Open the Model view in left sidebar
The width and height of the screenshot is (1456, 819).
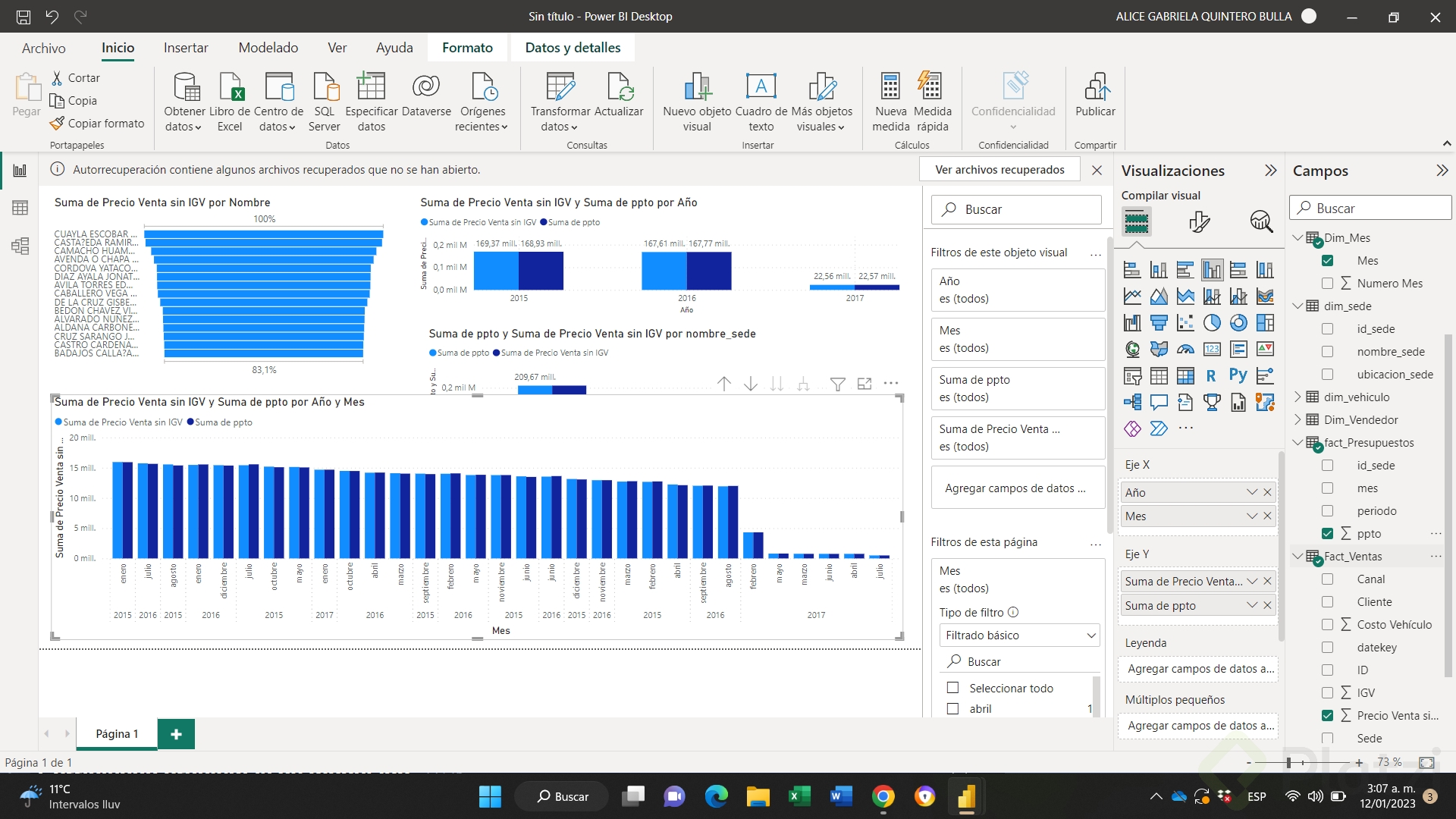[20, 246]
